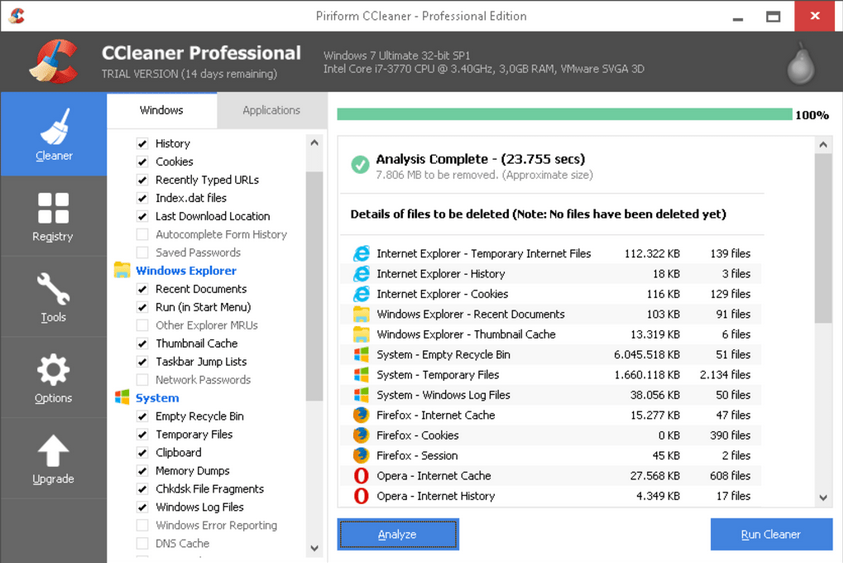Image resolution: width=843 pixels, height=563 pixels.
Task: Open the Registry section grid icon
Action: point(53,208)
